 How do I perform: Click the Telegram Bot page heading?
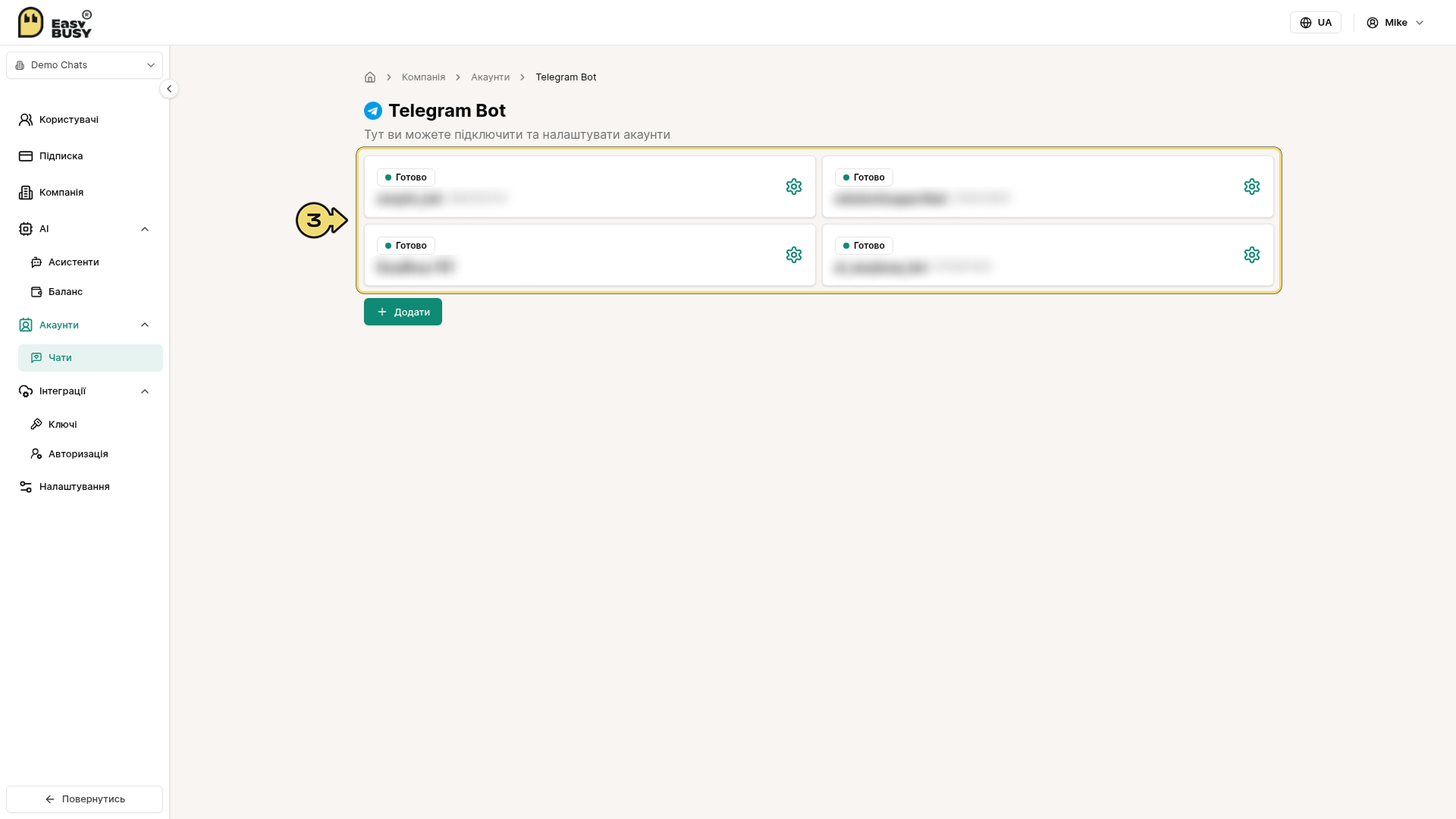[447, 111]
